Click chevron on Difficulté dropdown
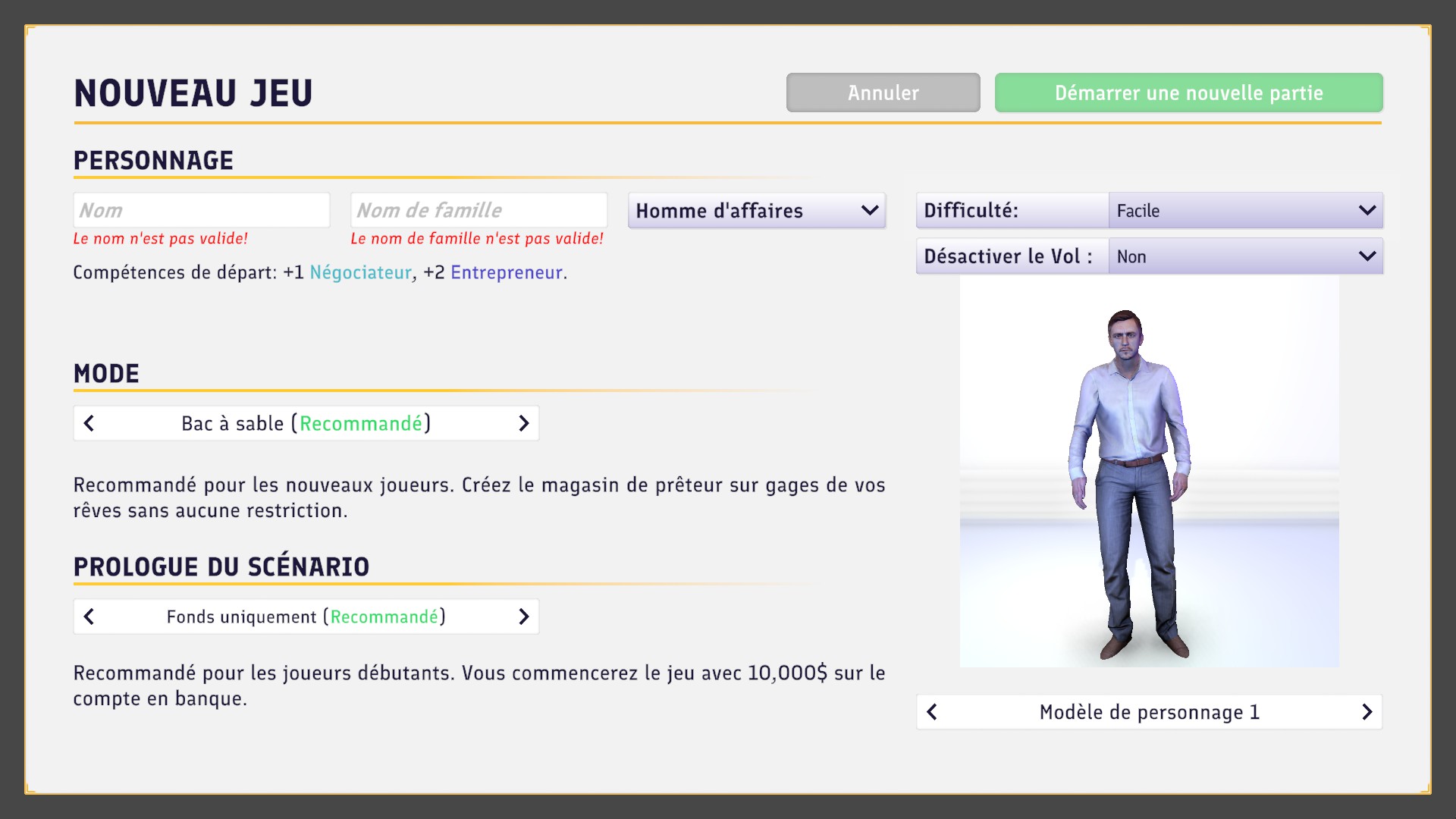The image size is (1456, 819). [1367, 210]
